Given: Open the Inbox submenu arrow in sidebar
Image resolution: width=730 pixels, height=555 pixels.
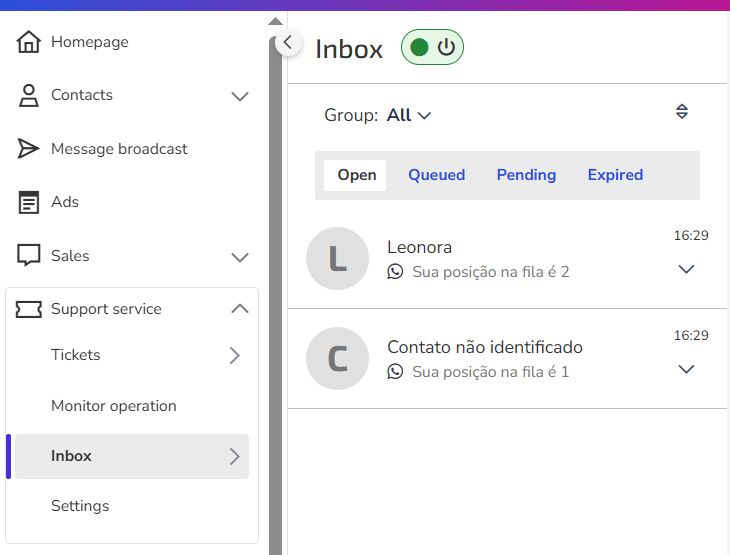Looking at the screenshot, I should point(235,456).
